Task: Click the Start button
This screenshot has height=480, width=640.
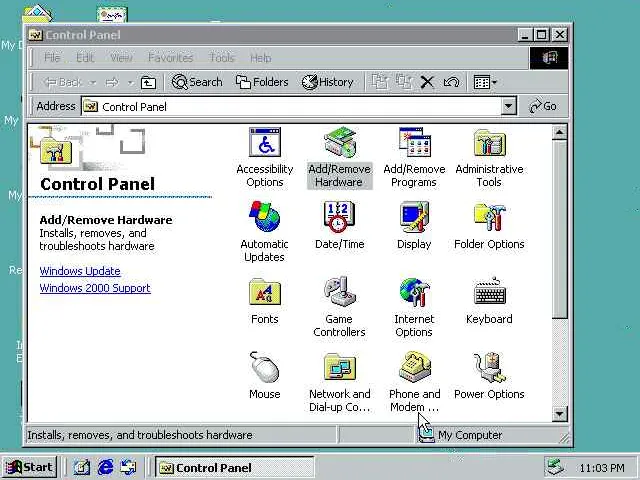Action: (29, 467)
